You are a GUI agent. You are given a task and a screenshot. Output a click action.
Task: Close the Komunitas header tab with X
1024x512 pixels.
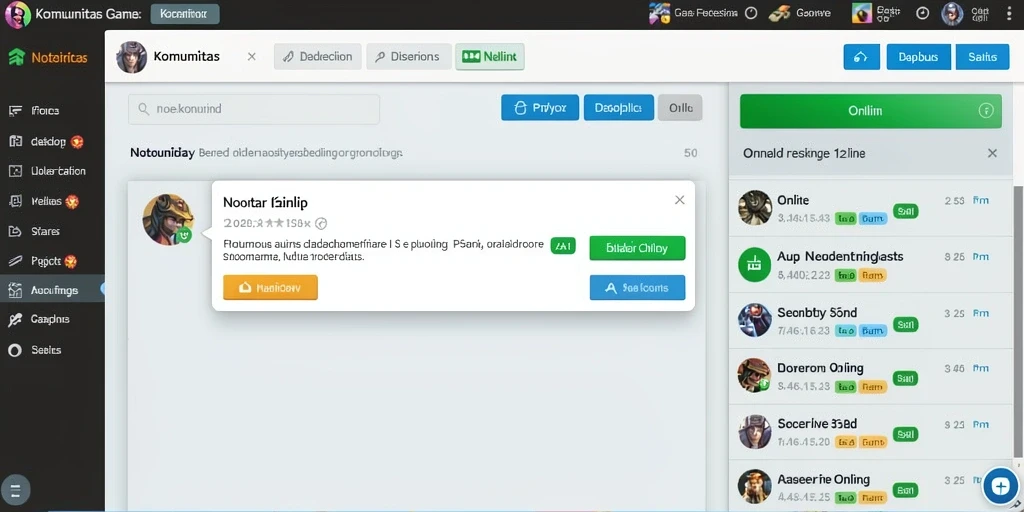click(251, 57)
